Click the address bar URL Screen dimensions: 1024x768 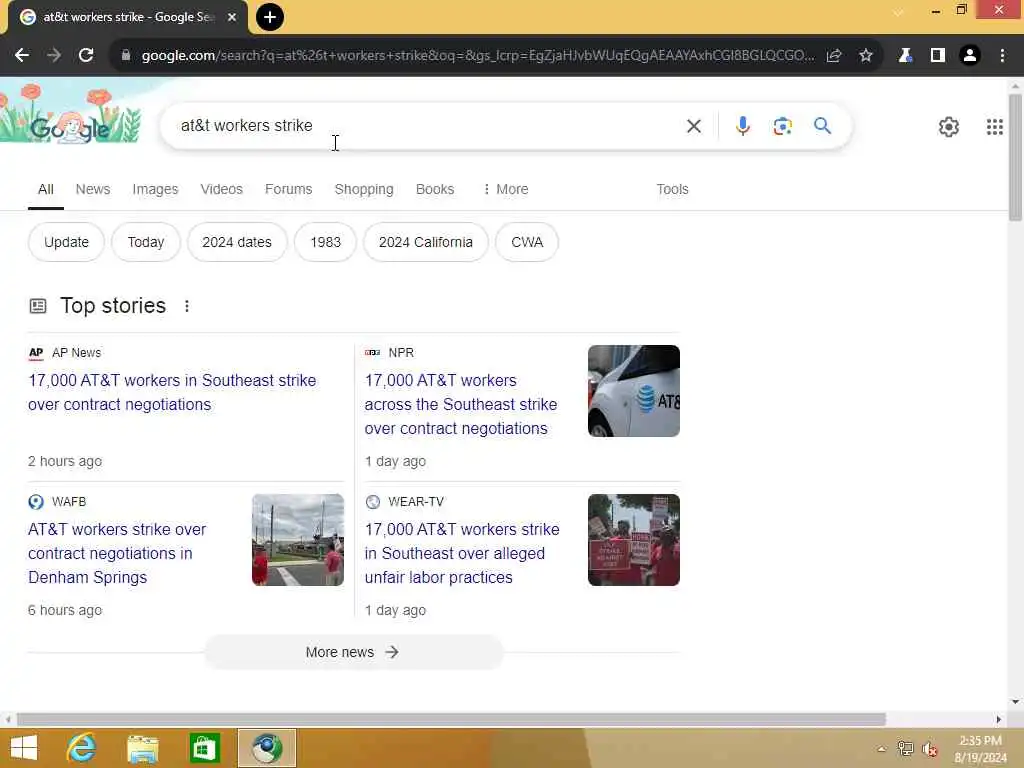point(477,56)
